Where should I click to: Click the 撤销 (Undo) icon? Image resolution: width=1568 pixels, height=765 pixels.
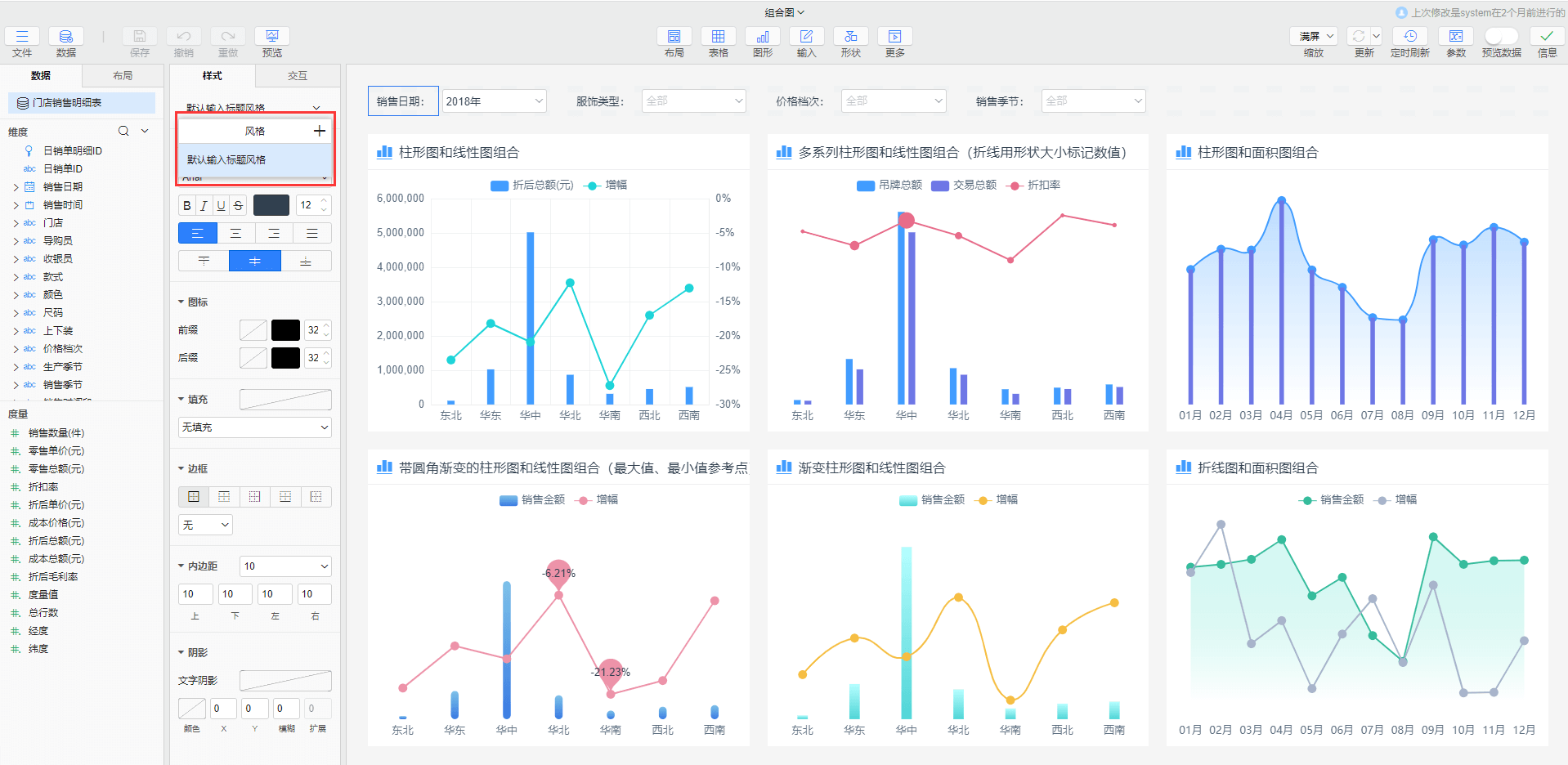[183, 37]
